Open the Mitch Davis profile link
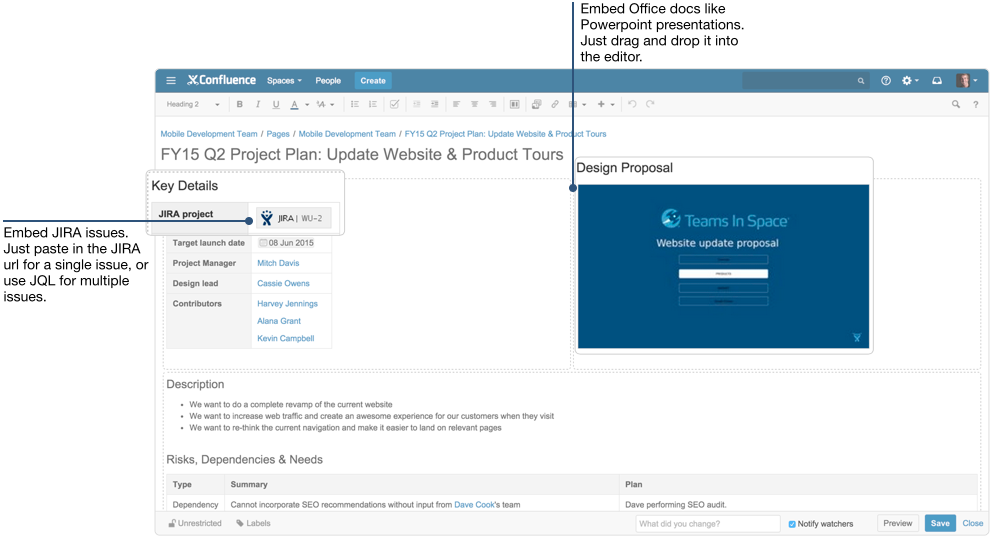The image size is (992, 539). (x=278, y=264)
